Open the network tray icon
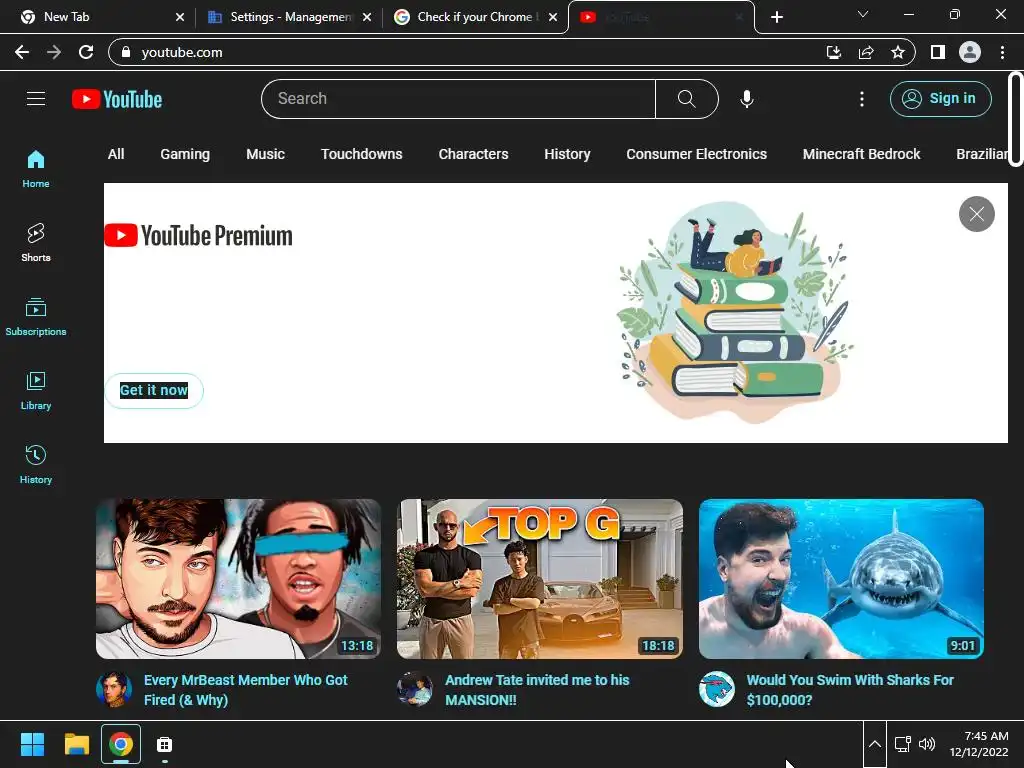The width and height of the screenshot is (1024, 768). (903, 744)
